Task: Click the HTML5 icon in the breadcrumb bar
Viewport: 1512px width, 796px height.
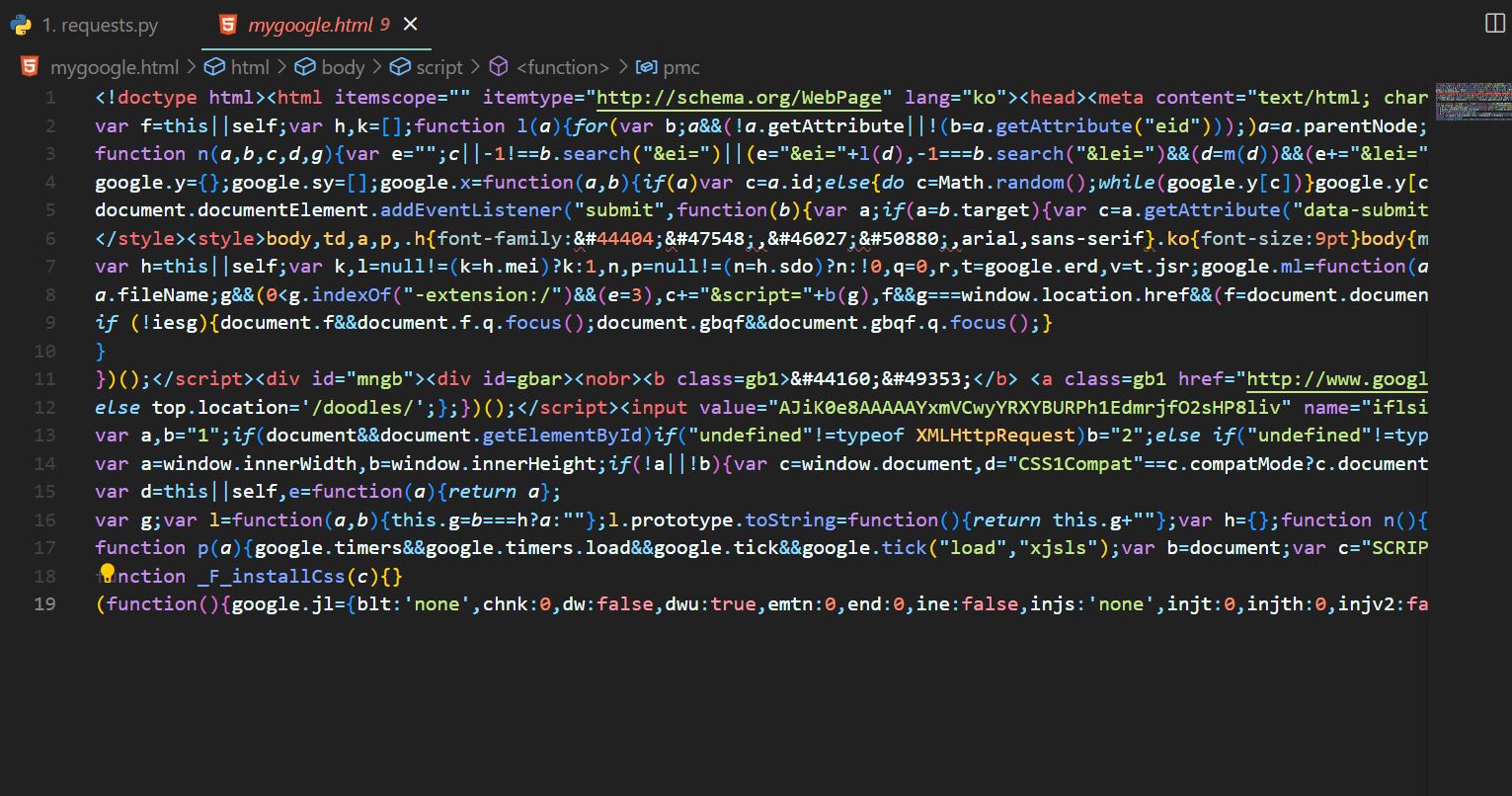Action: click(30, 66)
